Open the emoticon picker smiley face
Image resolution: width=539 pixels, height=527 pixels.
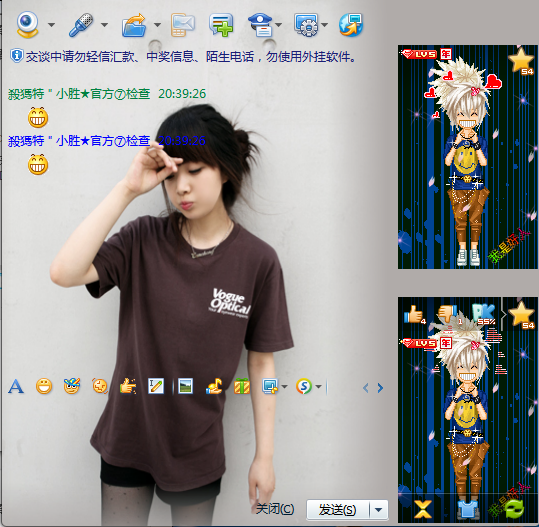click(x=44, y=386)
